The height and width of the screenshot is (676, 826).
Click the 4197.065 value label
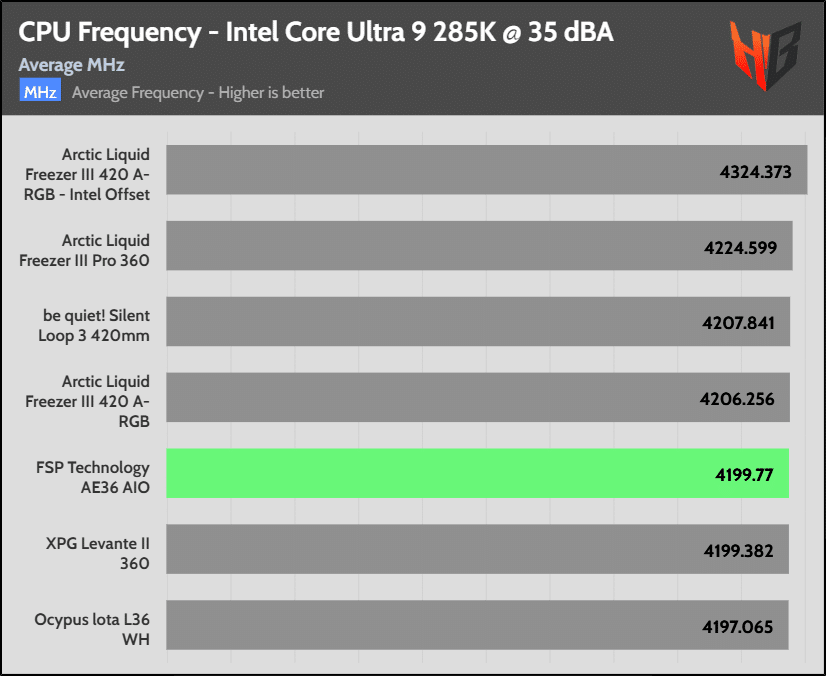coord(738,627)
